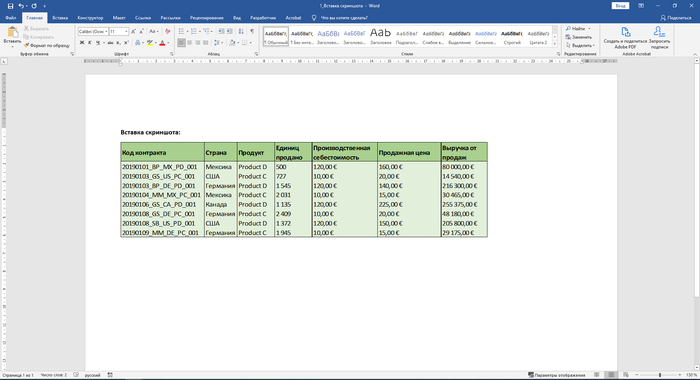The height and width of the screenshot is (380, 700).
Task: Expand the styles gallery more arrow
Action: click(555, 44)
